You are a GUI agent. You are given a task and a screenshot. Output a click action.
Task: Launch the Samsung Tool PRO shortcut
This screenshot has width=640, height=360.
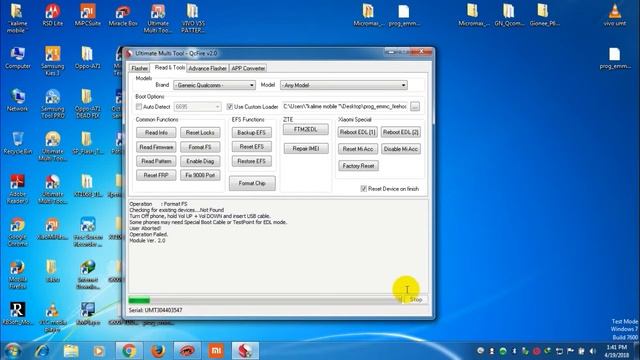point(52,104)
